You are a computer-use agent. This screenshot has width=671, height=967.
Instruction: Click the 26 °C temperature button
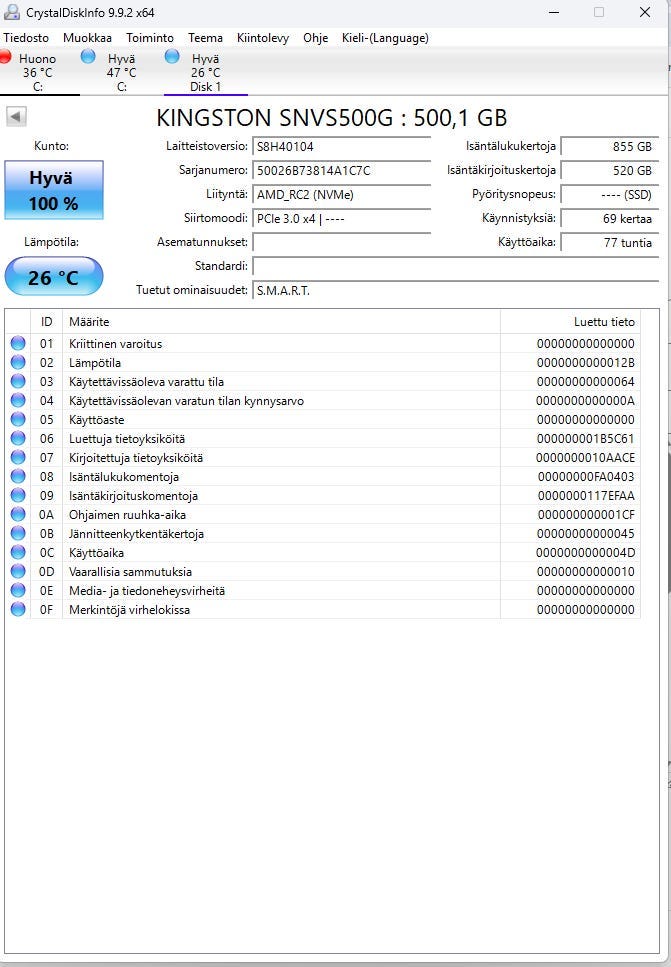point(54,277)
